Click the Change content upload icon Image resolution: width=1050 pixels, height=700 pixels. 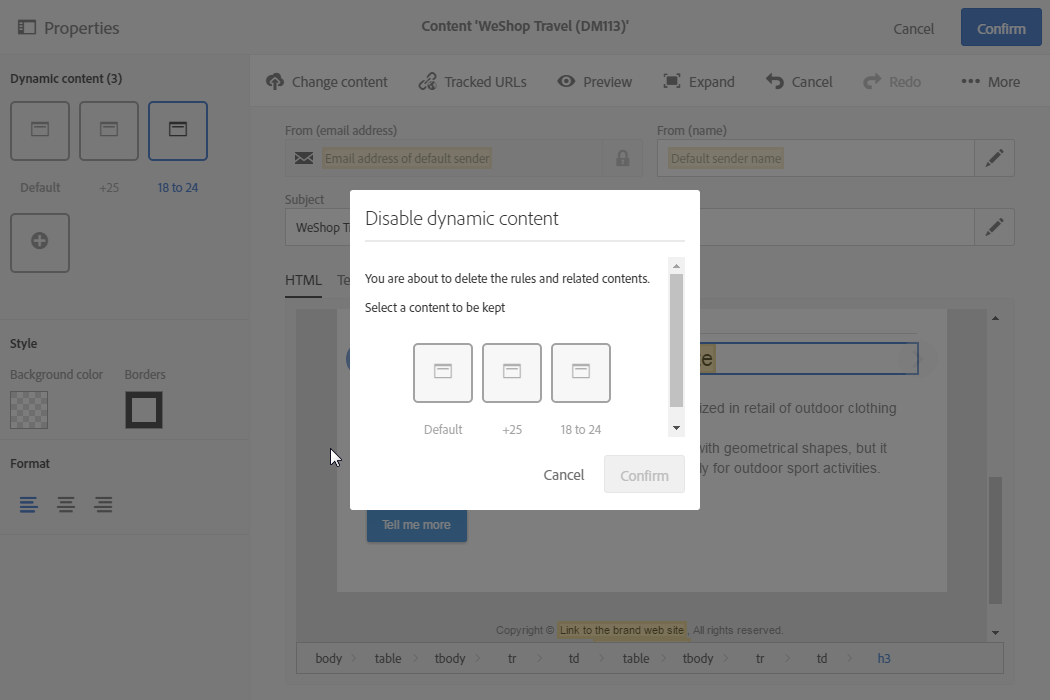pos(275,82)
